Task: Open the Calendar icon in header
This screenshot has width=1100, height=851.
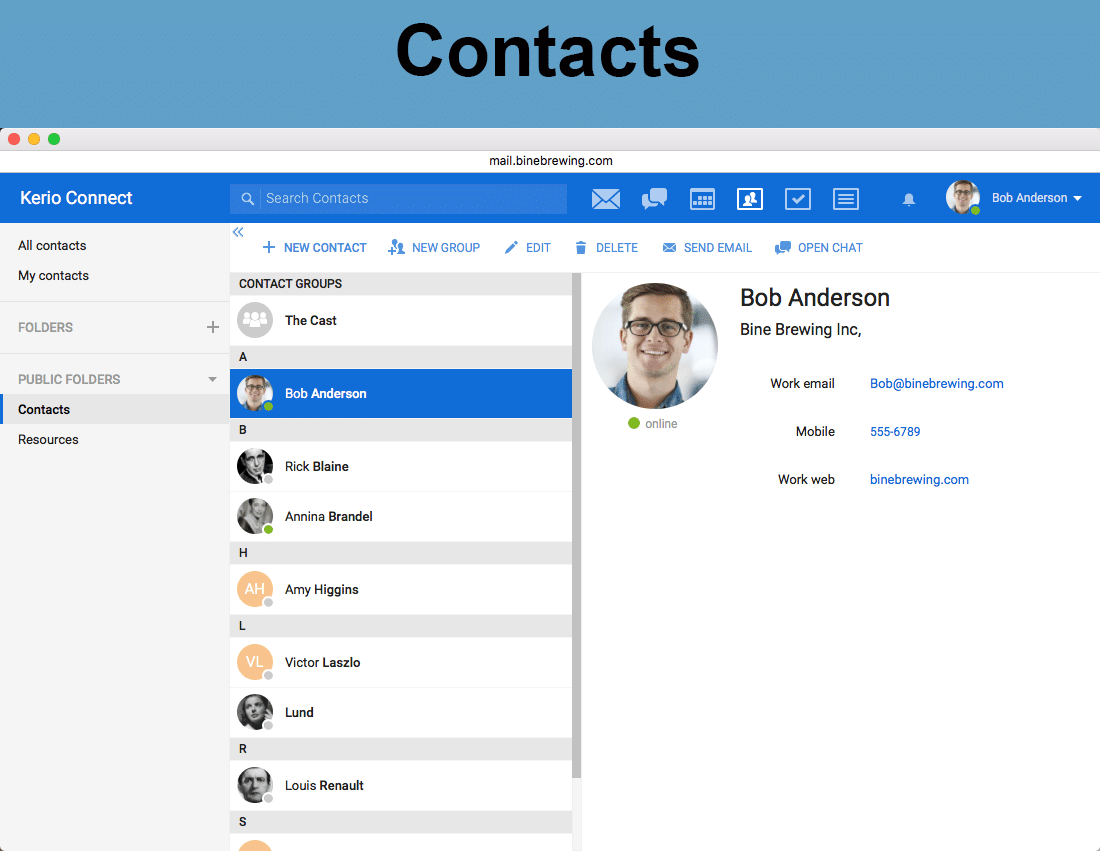Action: [x=702, y=199]
